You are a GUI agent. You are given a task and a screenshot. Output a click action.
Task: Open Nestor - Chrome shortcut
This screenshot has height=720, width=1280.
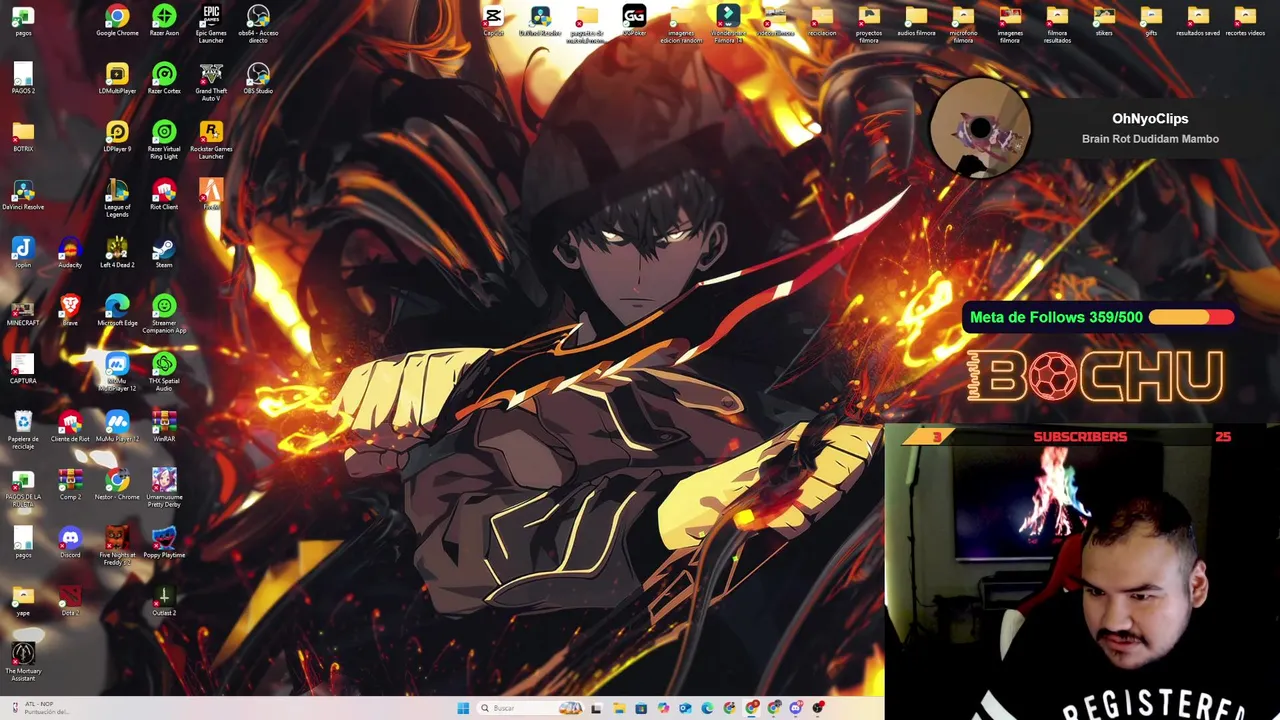tap(117, 484)
